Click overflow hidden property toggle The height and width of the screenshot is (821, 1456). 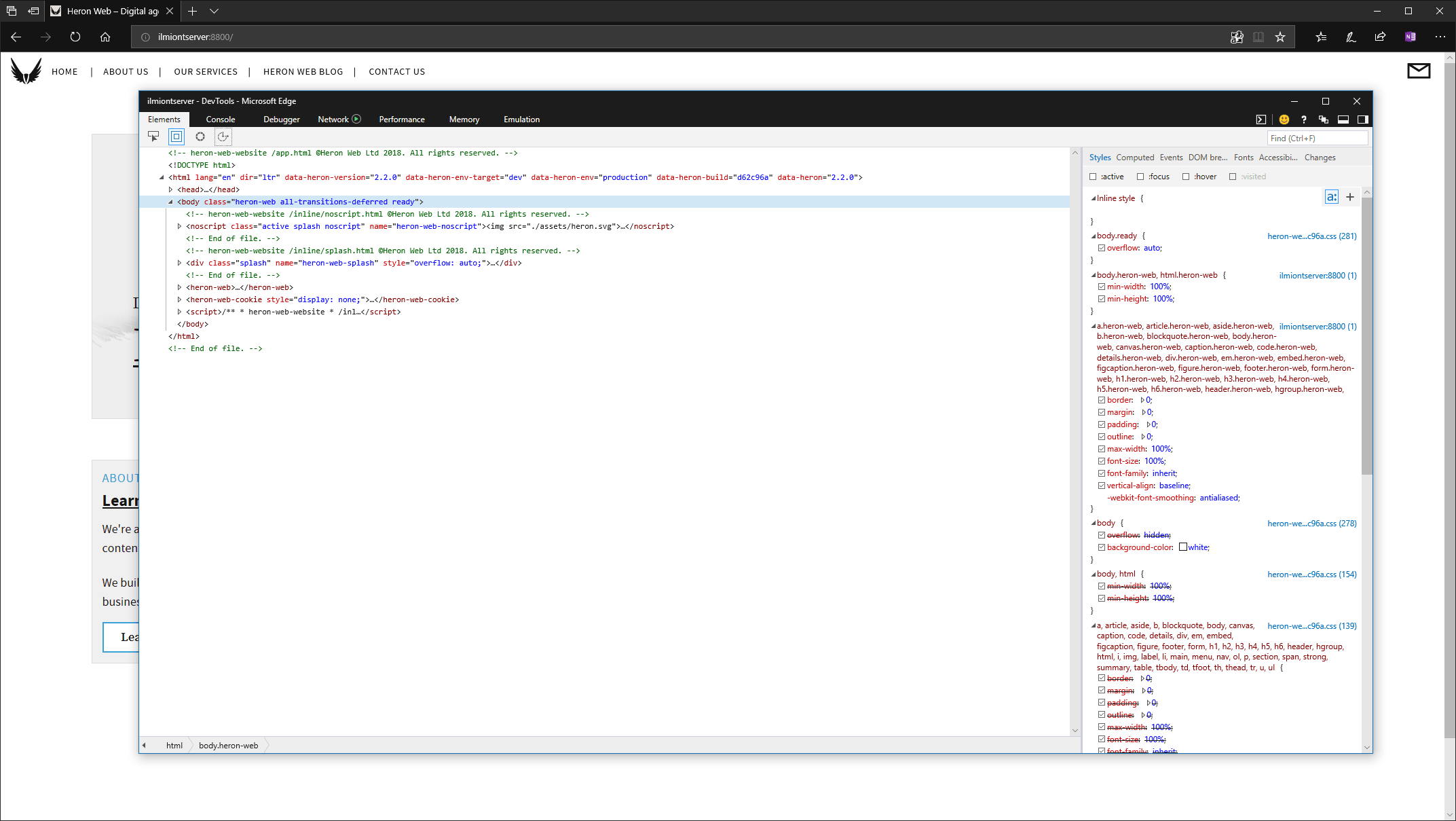click(1102, 534)
